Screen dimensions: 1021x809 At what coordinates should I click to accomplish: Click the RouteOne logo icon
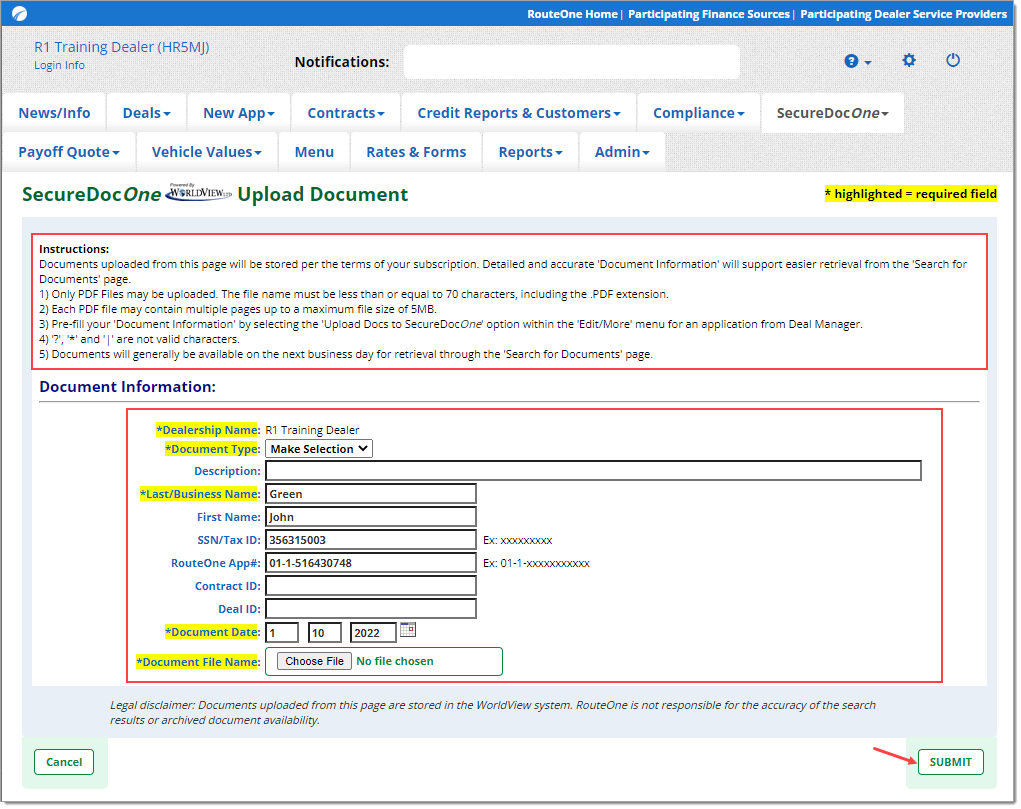pyautogui.click(x=20, y=14)
